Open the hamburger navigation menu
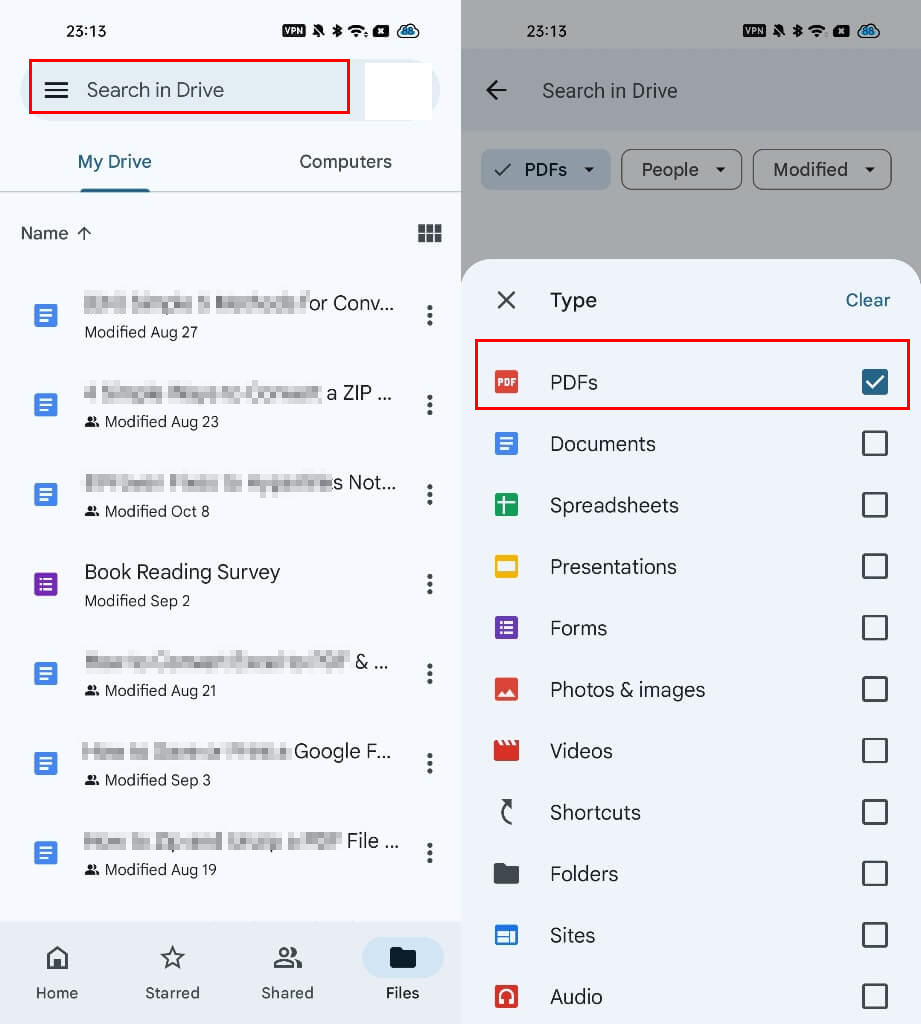The width and height of the screenshot is (921, 1024). 56,90
